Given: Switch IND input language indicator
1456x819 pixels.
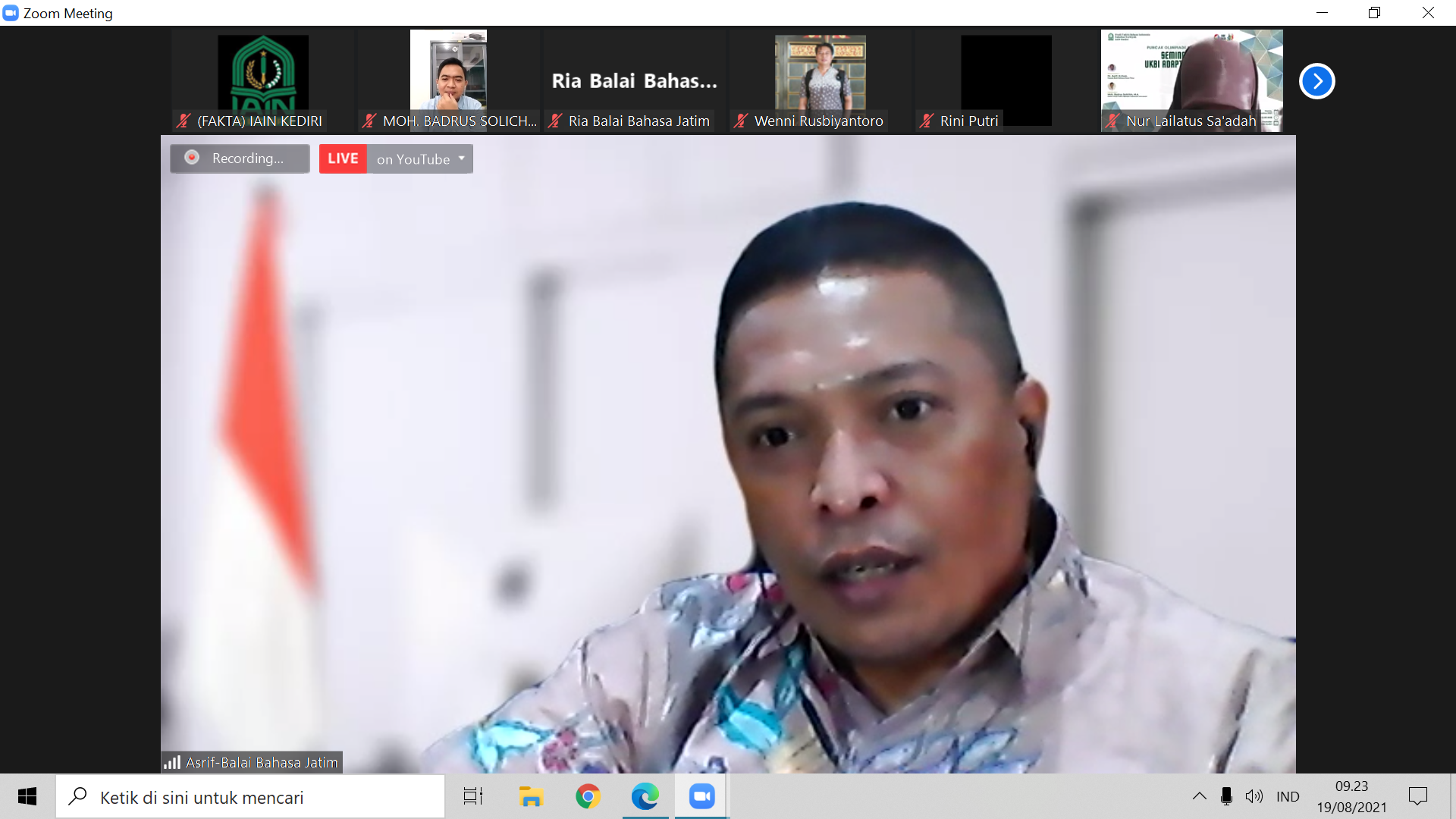Looking at the screenshot, I should [x=1288, y=796].
